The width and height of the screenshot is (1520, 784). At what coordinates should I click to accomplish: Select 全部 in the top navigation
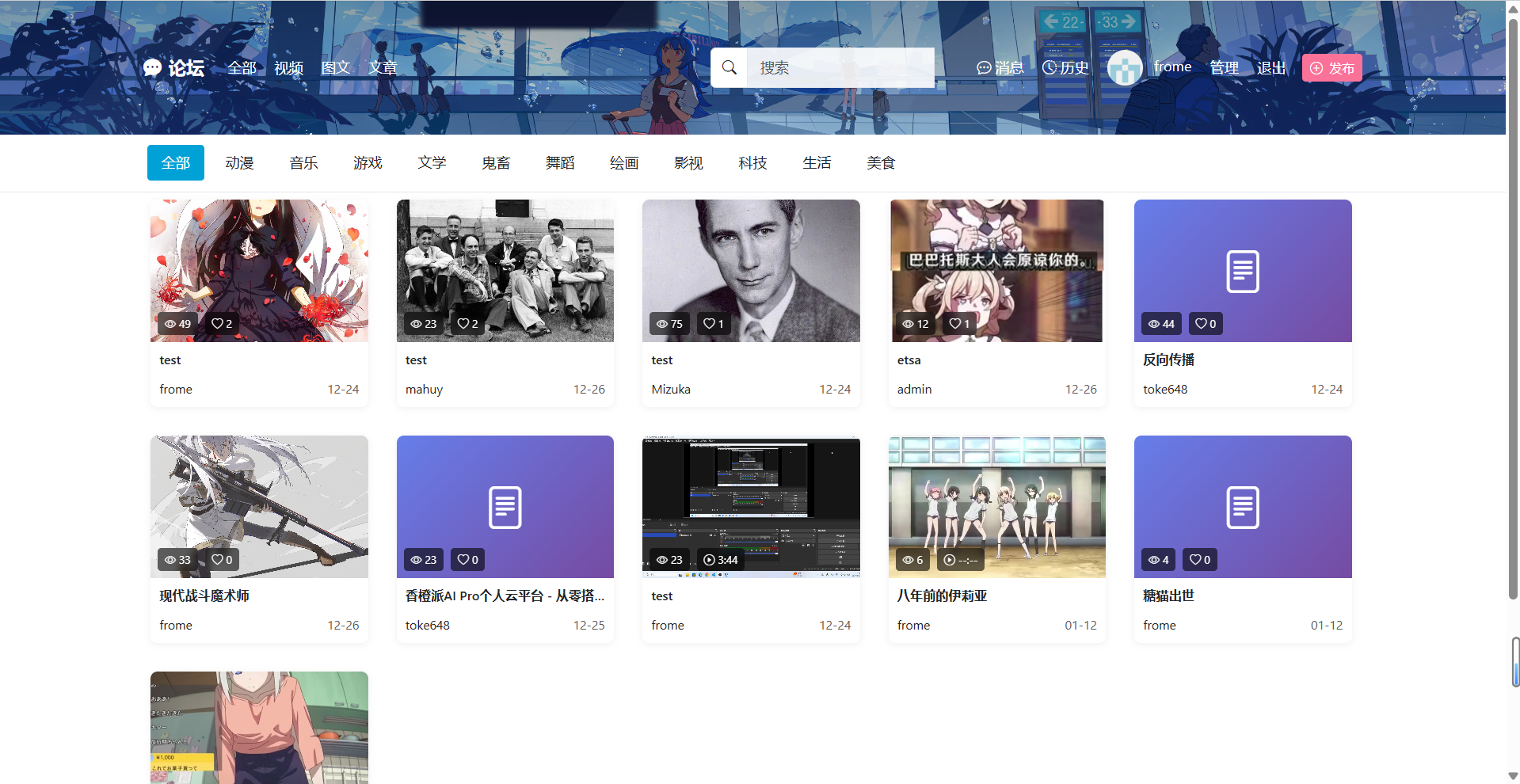tap(242, 68)
